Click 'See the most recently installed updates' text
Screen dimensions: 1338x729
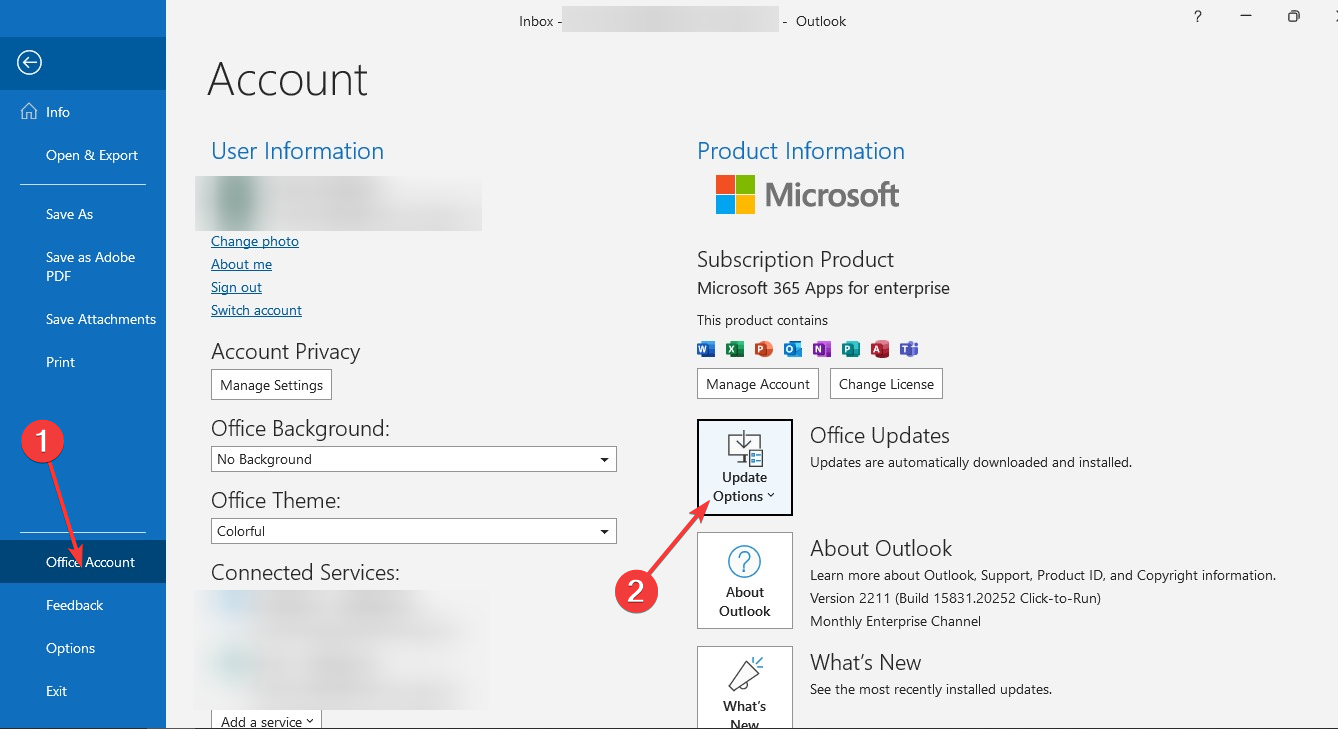[x=931, y=689]
